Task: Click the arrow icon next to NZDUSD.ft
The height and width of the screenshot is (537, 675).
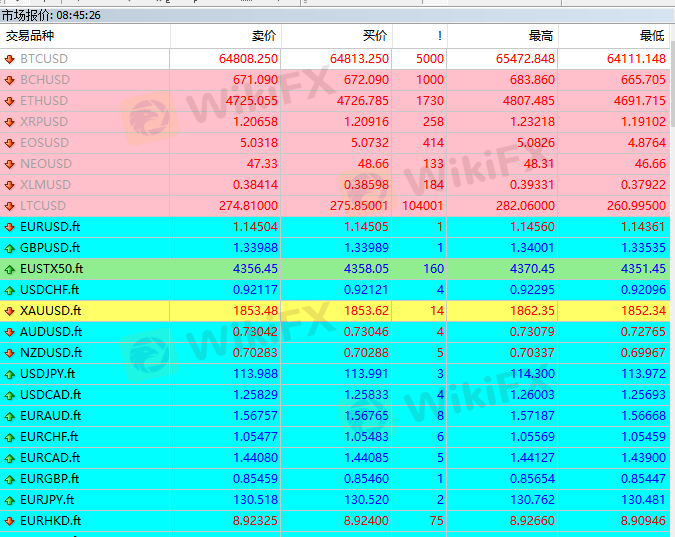Action: point(10,353)
